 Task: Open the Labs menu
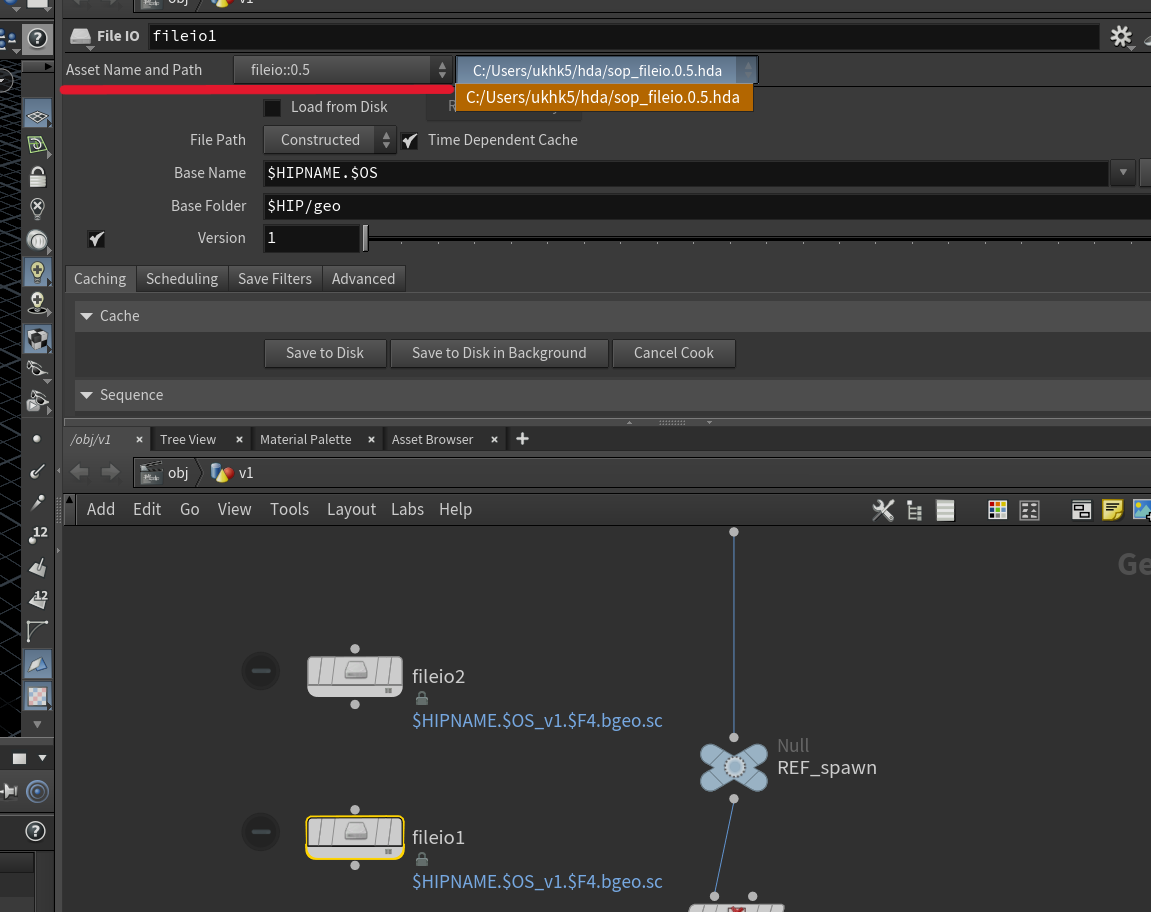tap(407, 510)
